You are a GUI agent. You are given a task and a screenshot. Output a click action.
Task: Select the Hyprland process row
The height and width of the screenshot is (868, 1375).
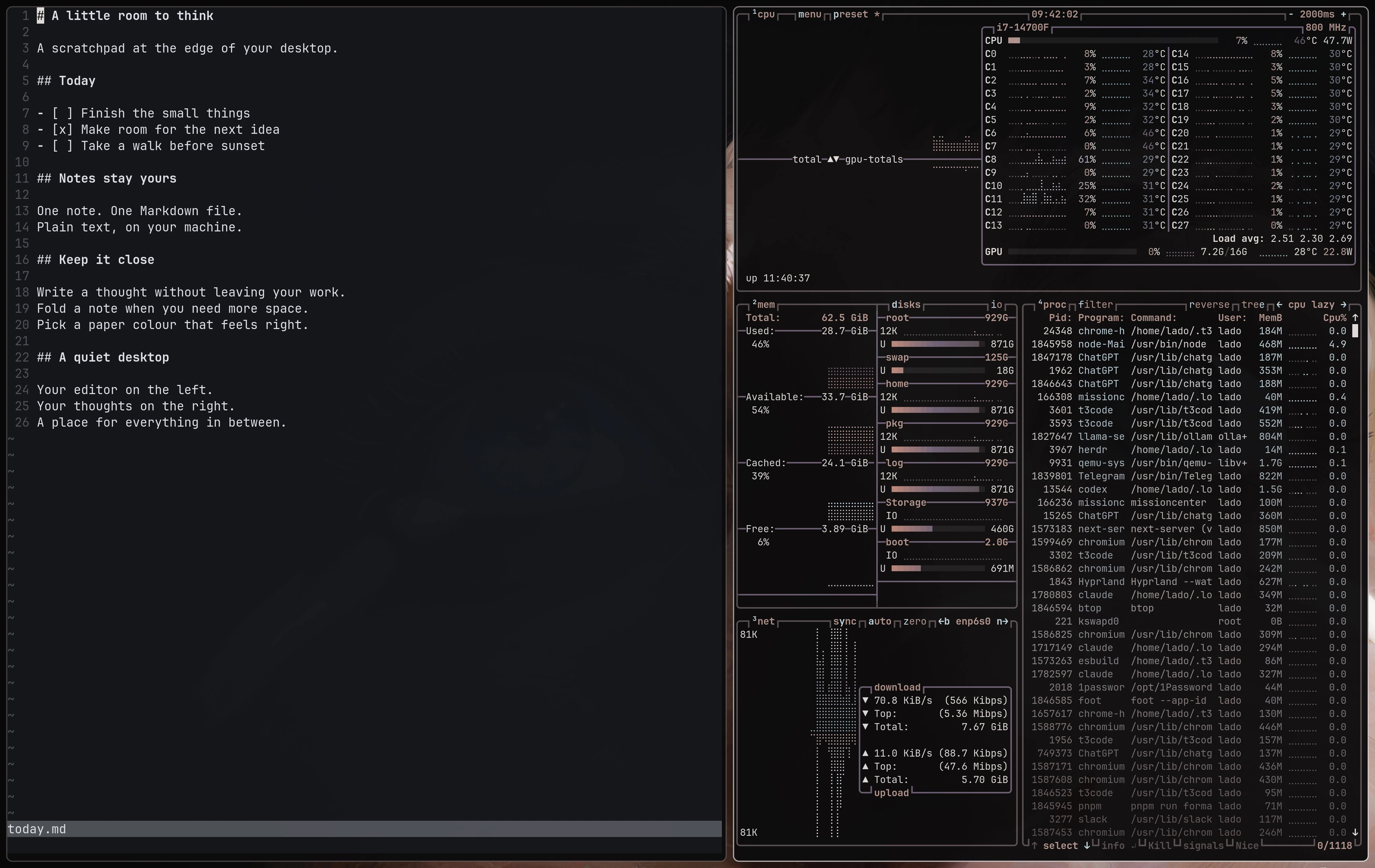coord(1189,582)
